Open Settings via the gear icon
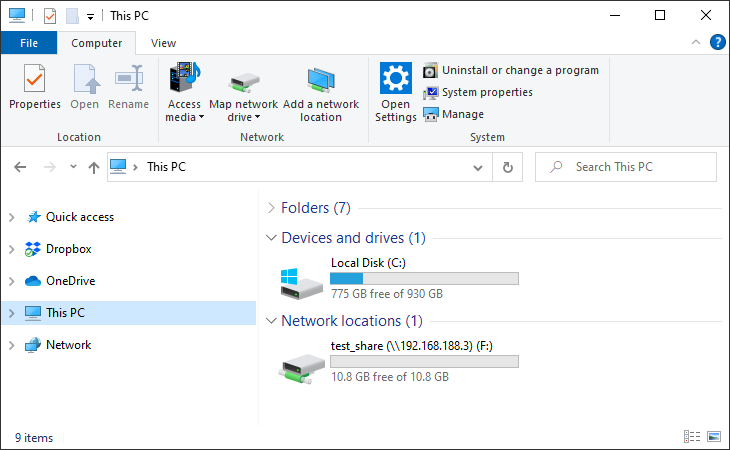The image size is (730, 450). 396,78
